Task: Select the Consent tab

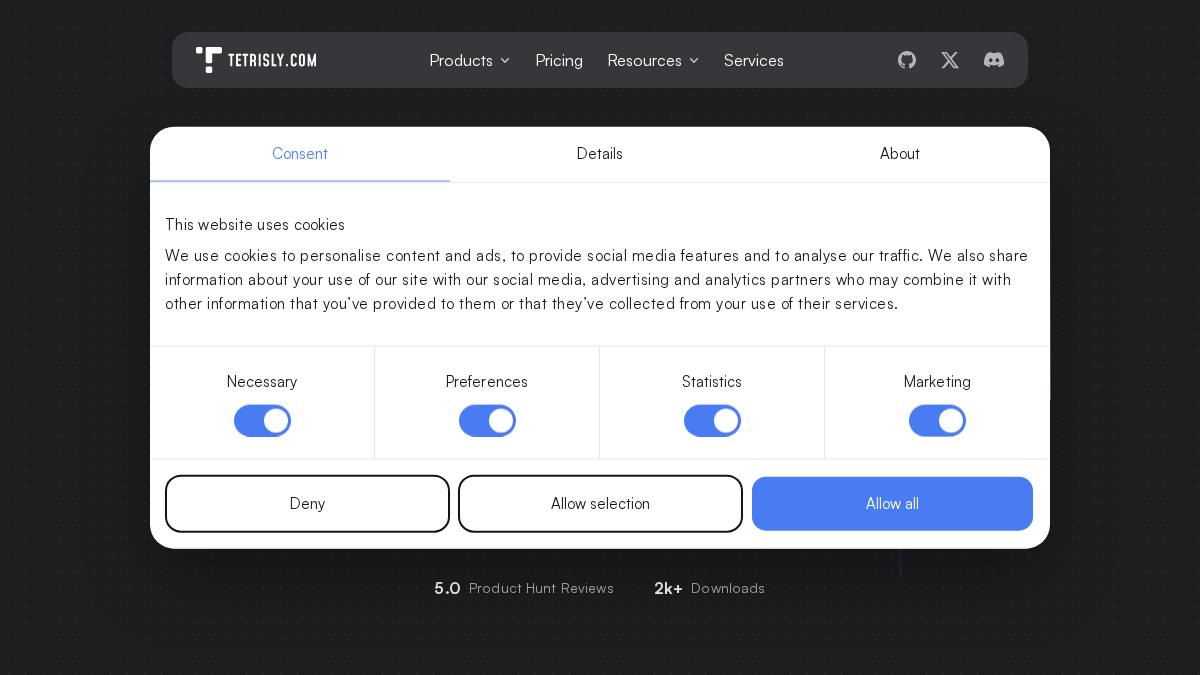Action: 300,154
